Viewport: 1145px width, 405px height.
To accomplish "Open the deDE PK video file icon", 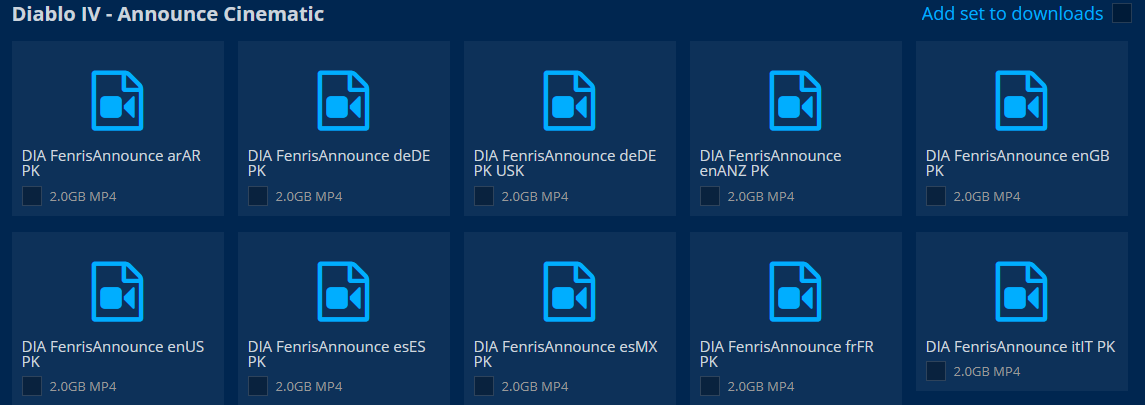I will click(343, 101).
